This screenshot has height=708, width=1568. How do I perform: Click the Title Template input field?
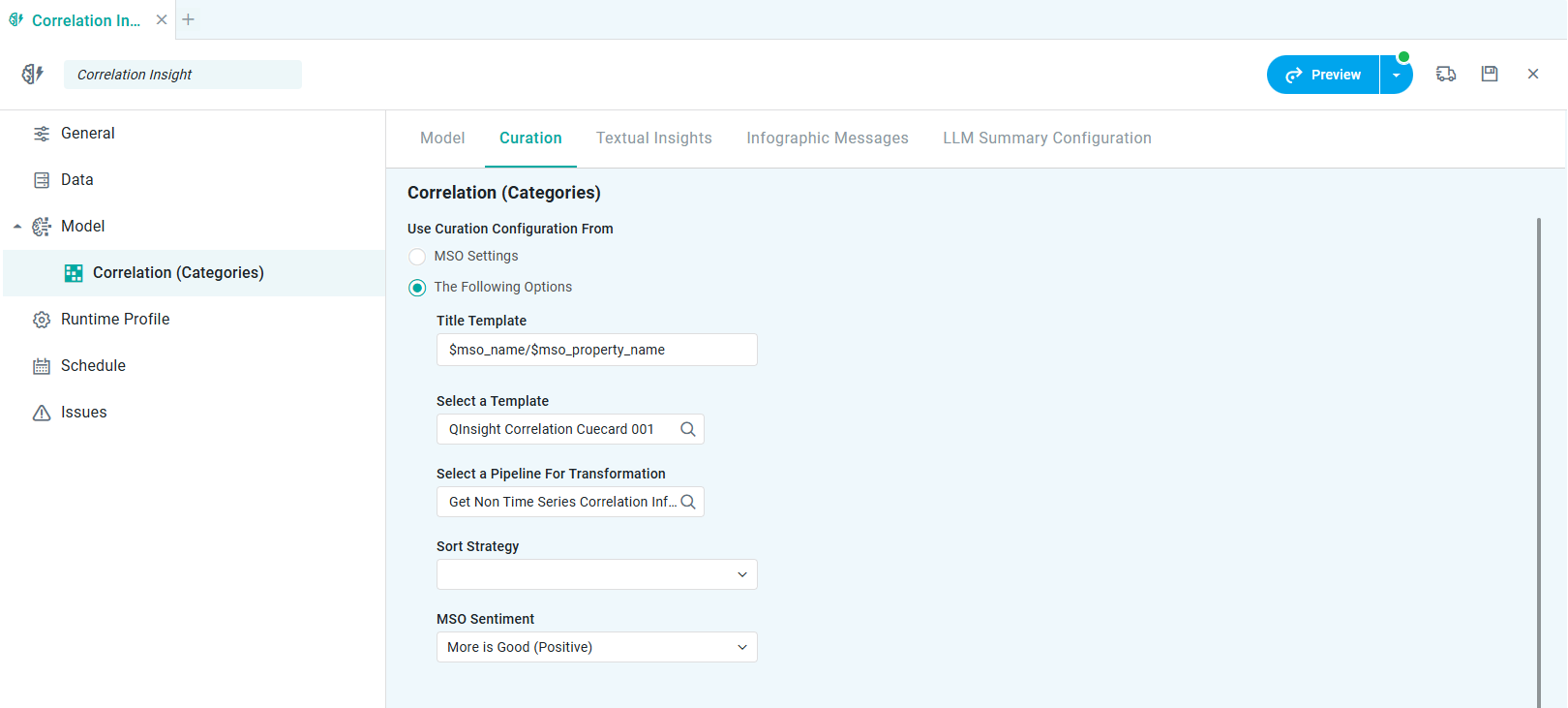click(596, 350)
